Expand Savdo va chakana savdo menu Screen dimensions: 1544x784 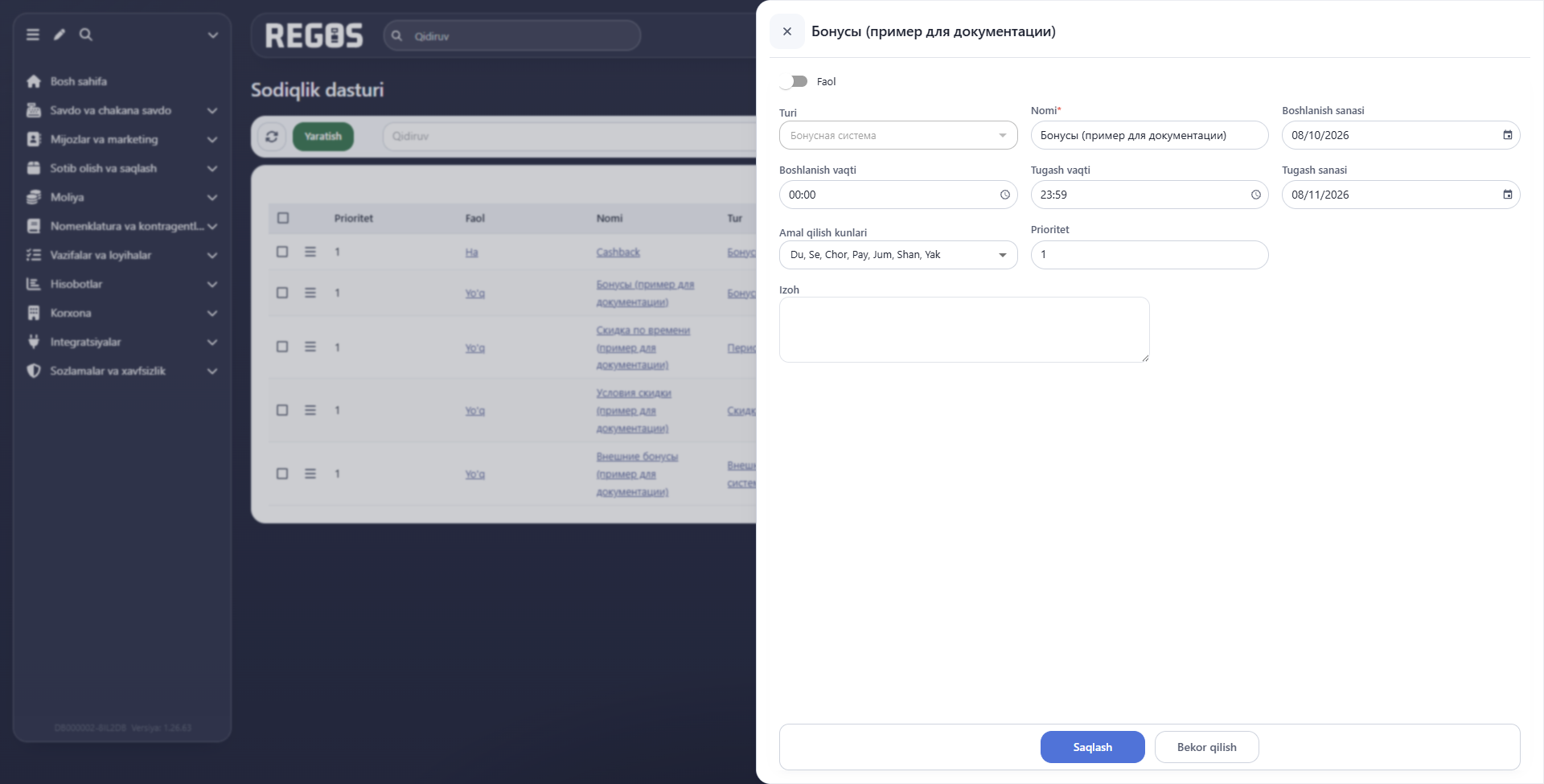[x=122, y=110]
